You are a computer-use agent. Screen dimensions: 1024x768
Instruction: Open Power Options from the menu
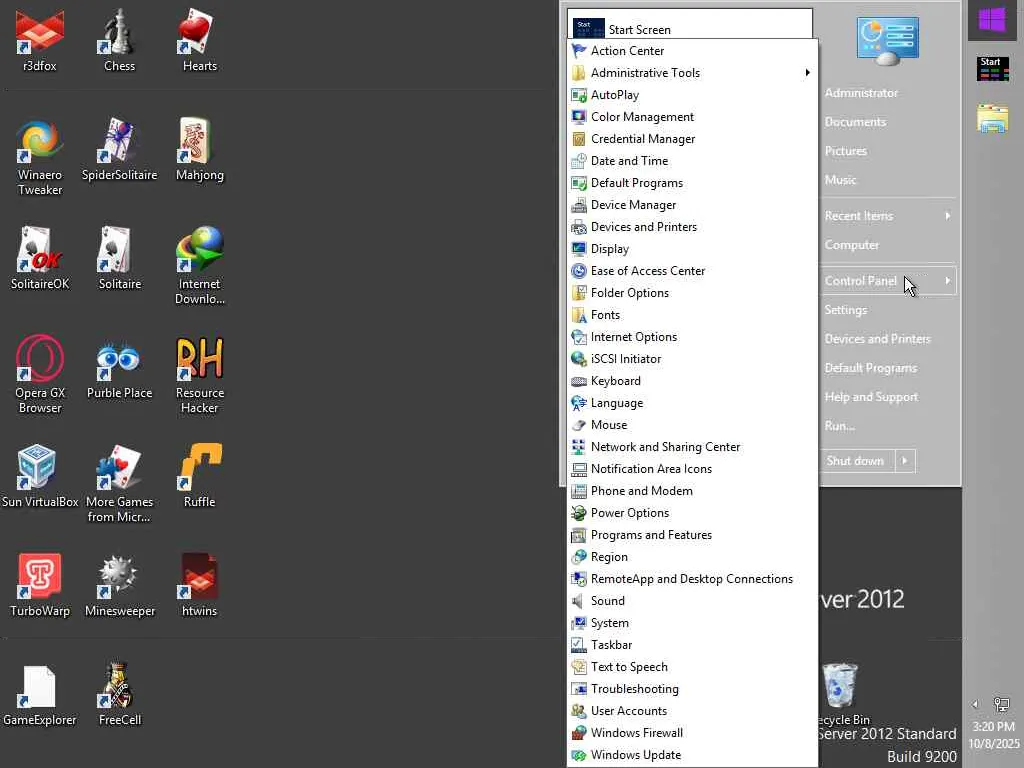pos(692,513)
